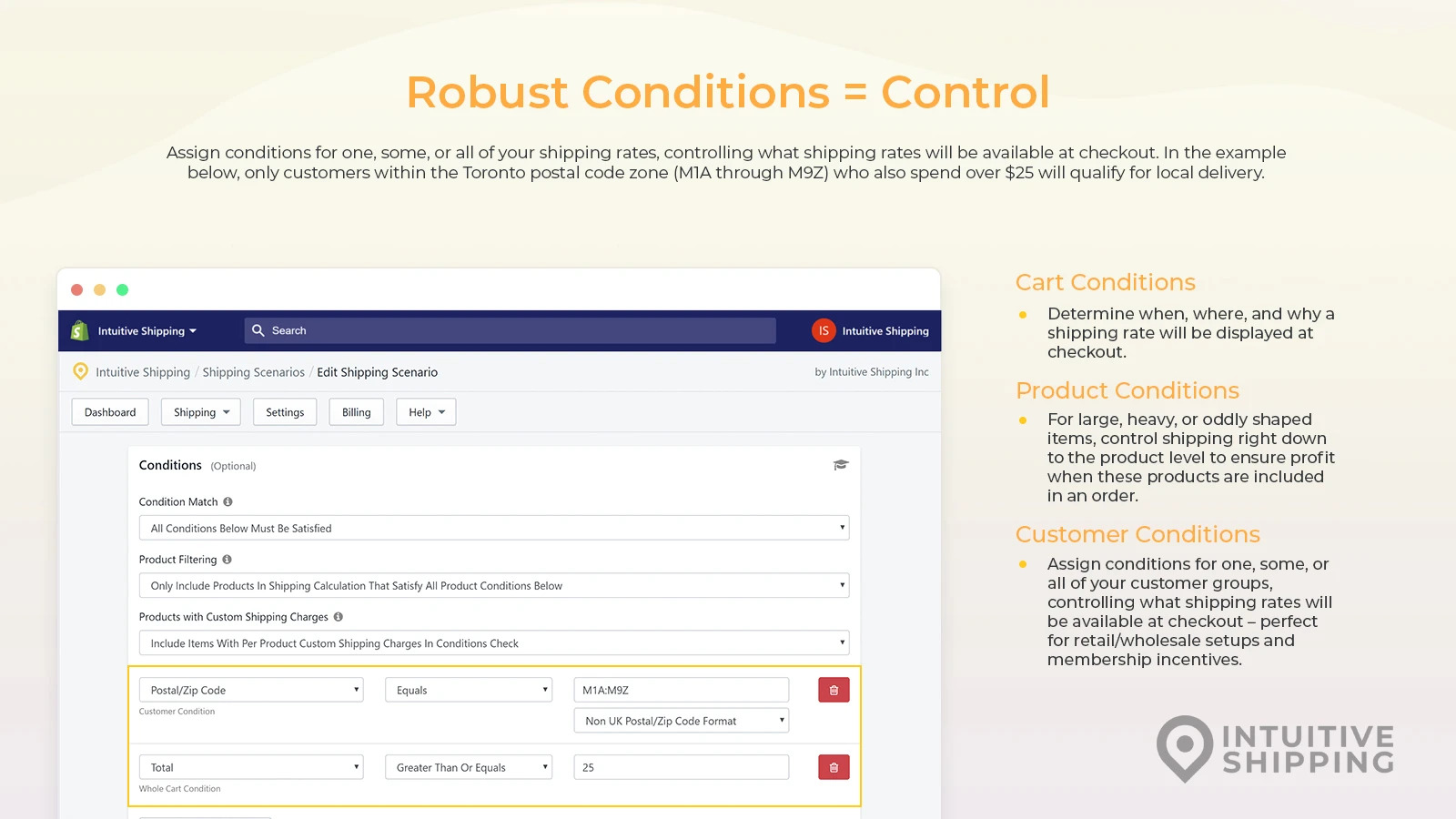Click the Shipping Scenarios breadcrumb link
1456x819 pixels.
(254, 372)
